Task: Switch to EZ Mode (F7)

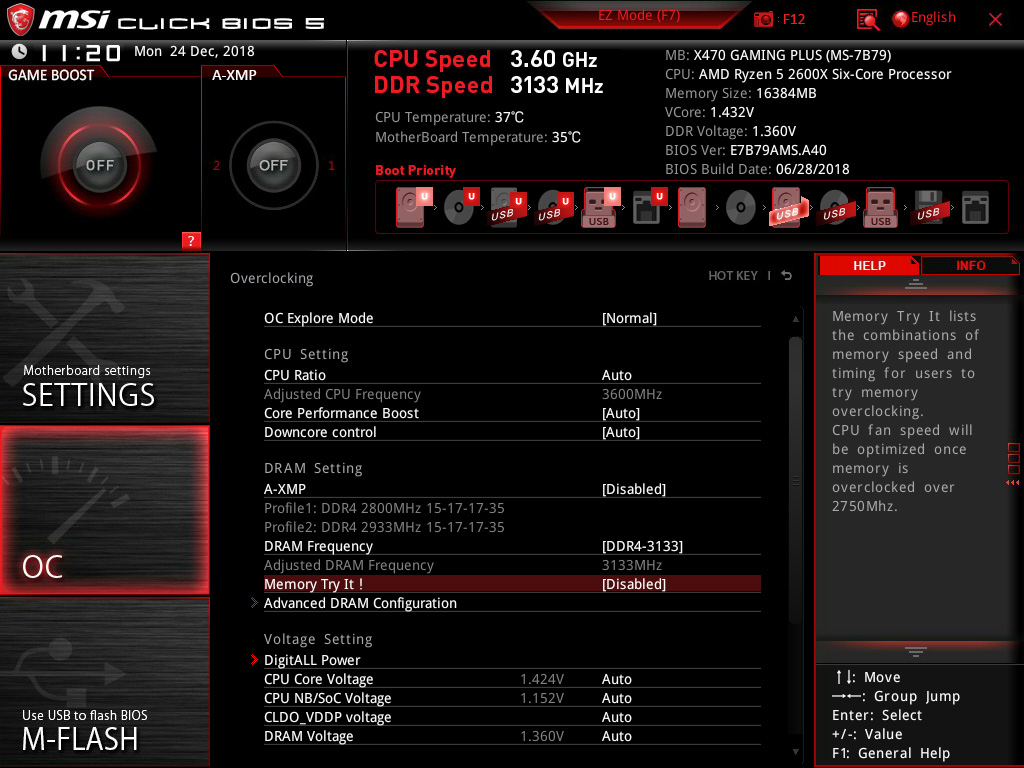Action: [x=639, y=16]
